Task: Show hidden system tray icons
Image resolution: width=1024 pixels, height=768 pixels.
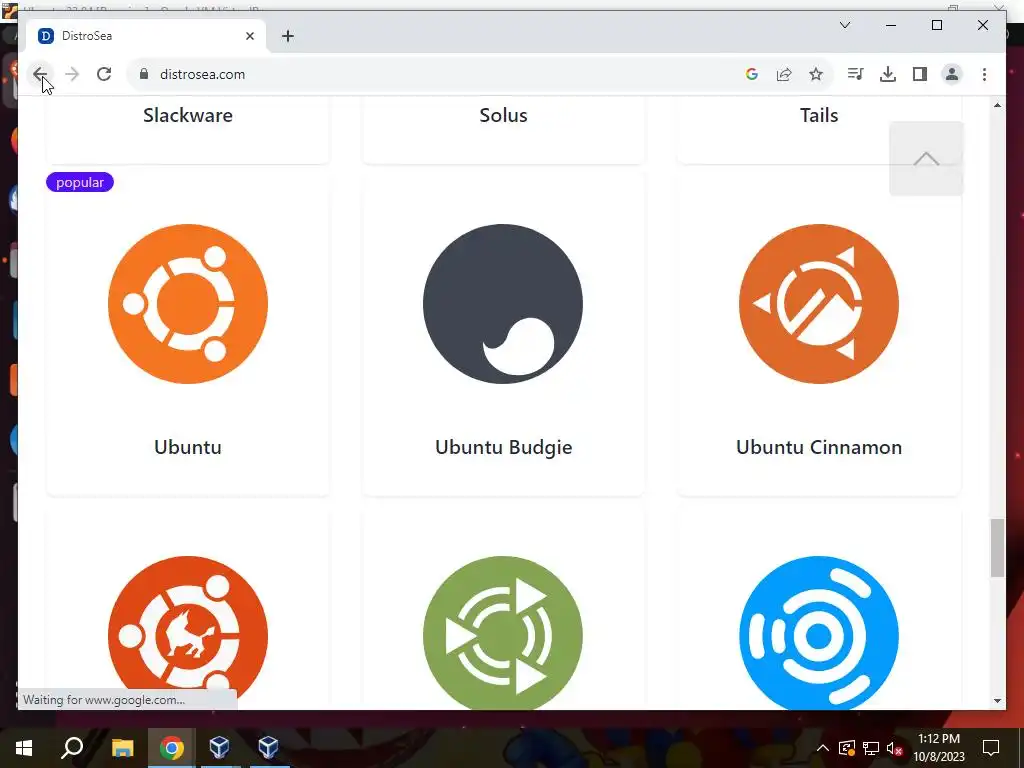Action: (x=823, y=748)
